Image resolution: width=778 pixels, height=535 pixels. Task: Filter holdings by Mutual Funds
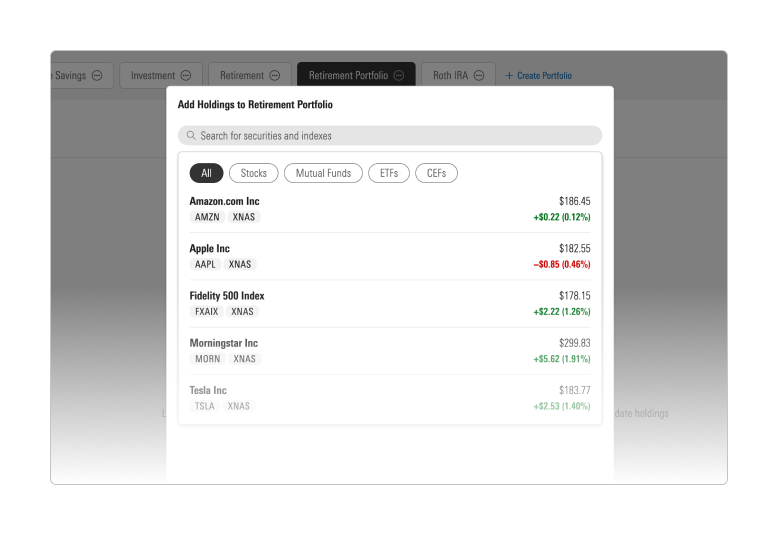[x=323, y=173]
